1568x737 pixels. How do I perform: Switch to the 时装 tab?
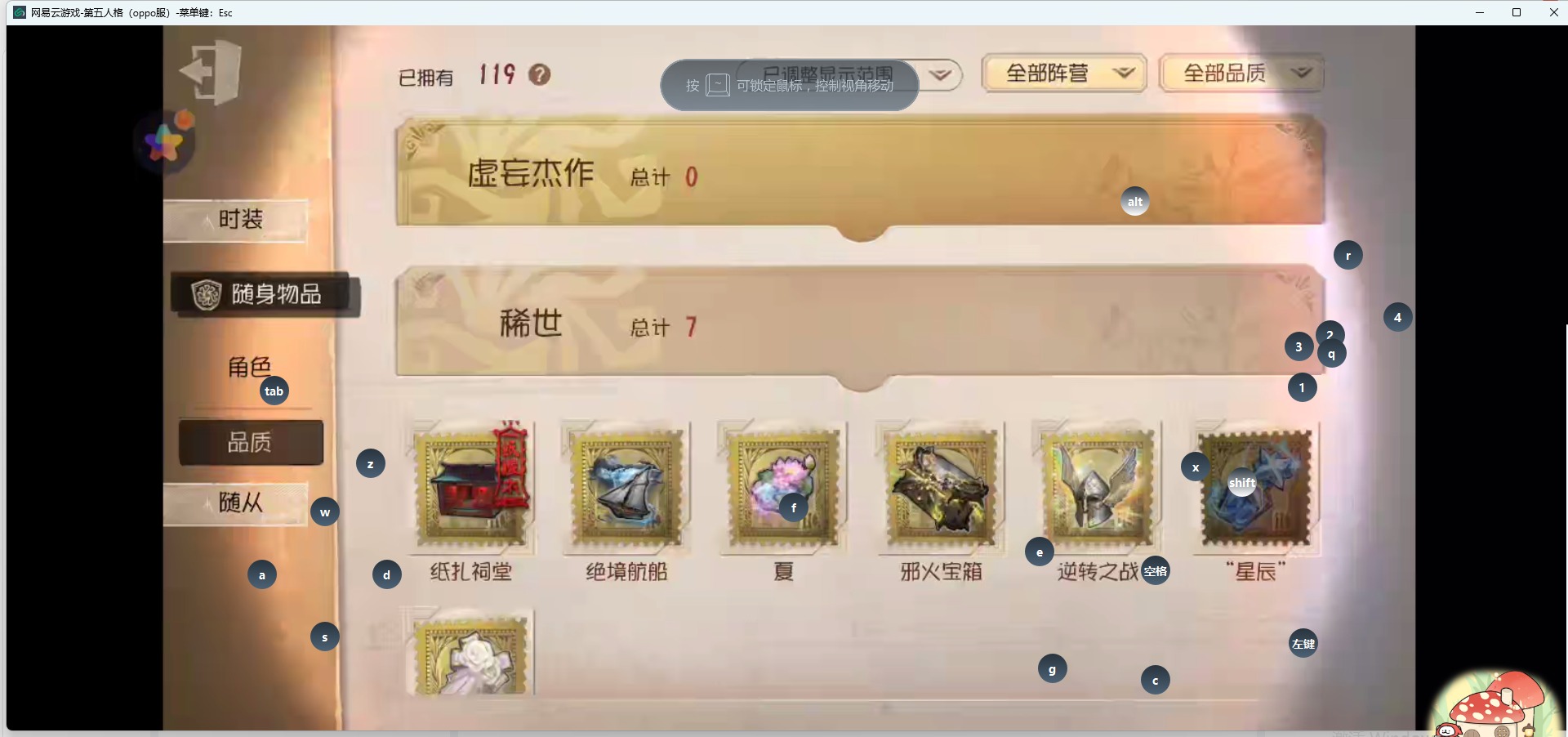point(236,220)
